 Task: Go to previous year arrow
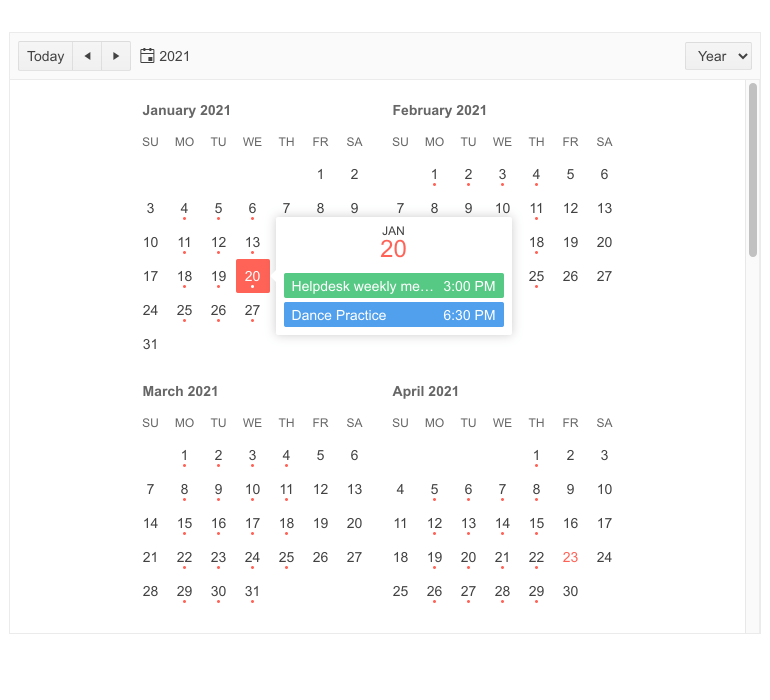point(87,56)
